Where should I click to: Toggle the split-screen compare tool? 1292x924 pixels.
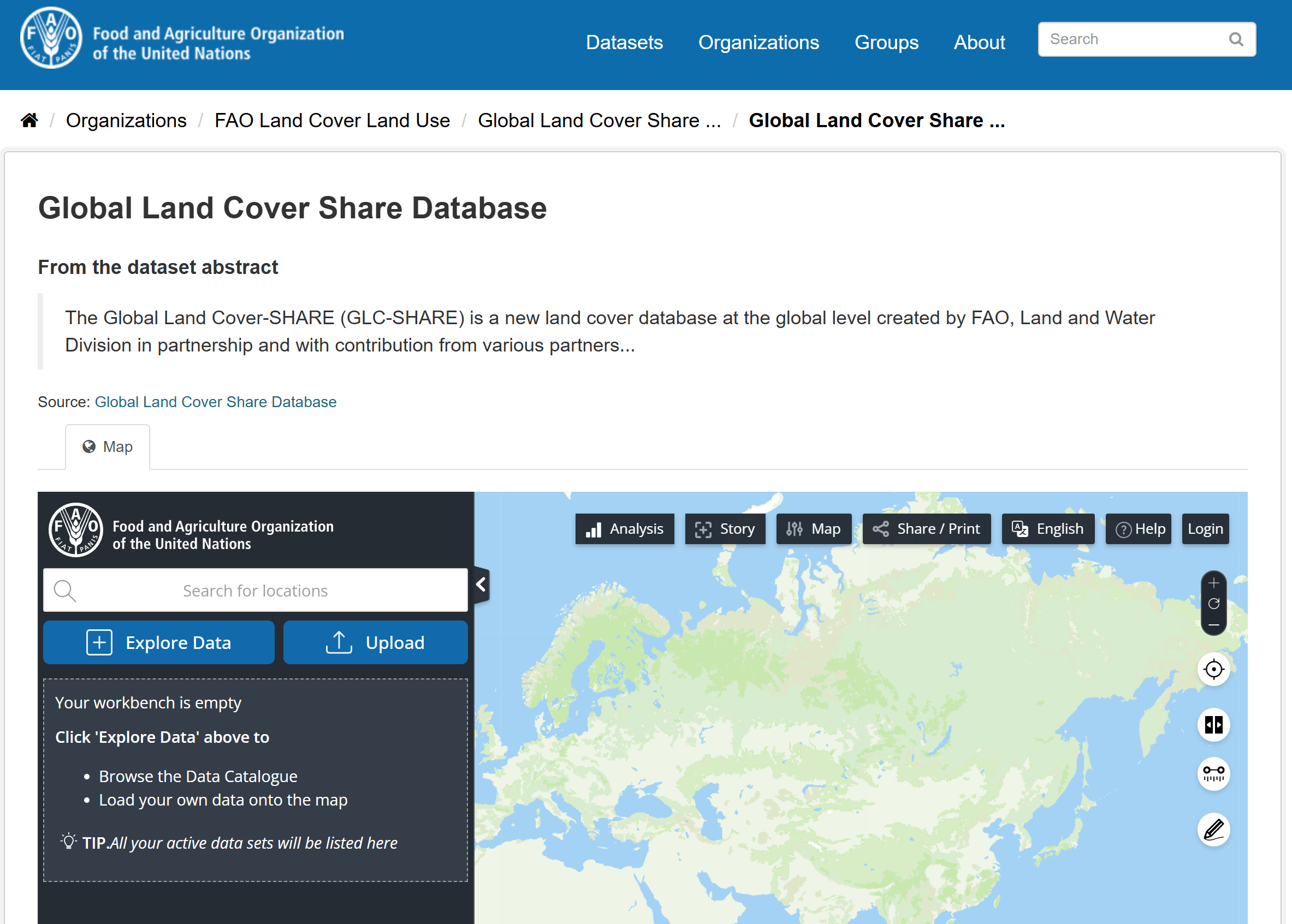point(1213,725)
